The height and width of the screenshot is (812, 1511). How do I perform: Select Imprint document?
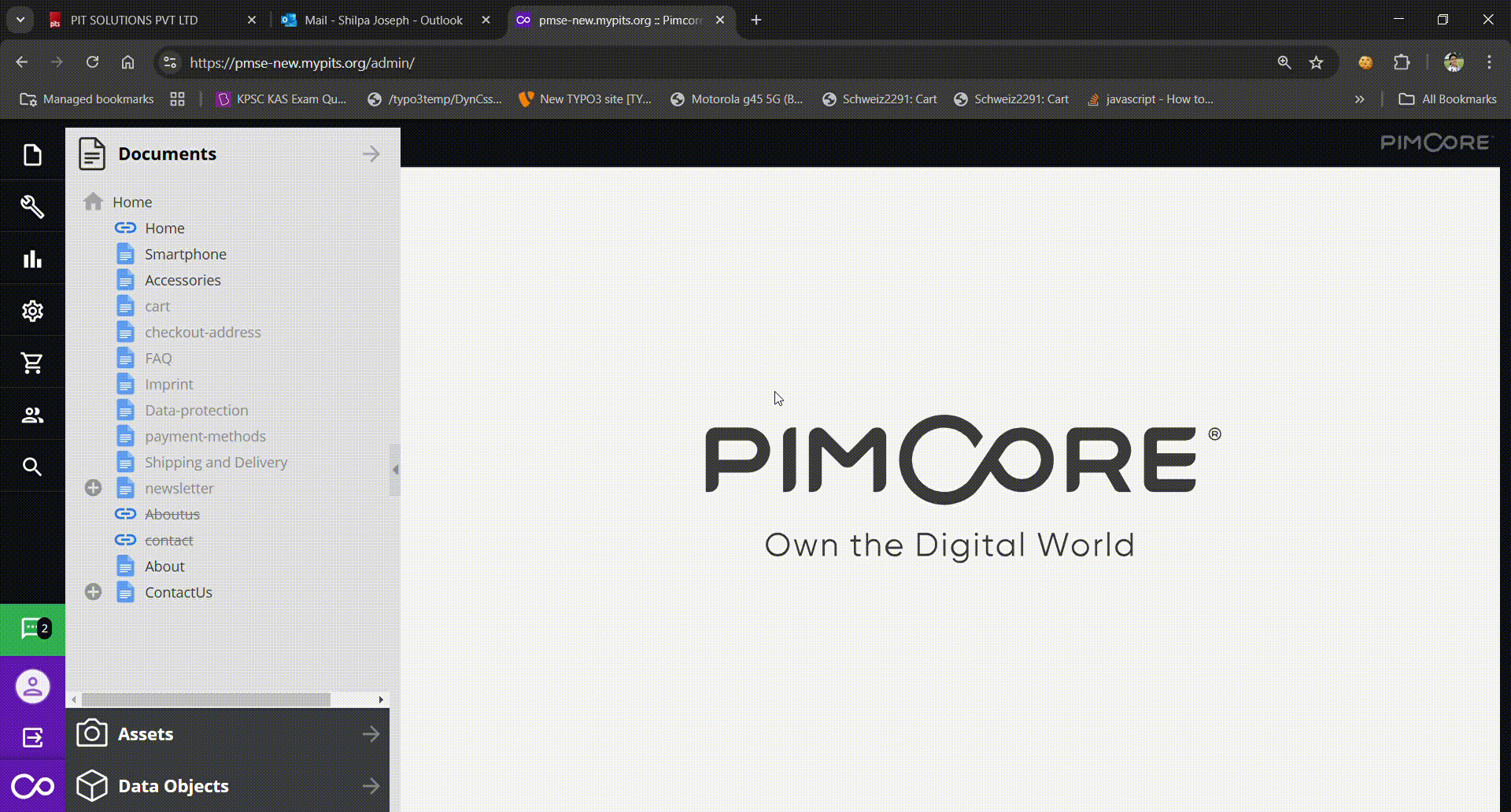click(x=168, y=384)
